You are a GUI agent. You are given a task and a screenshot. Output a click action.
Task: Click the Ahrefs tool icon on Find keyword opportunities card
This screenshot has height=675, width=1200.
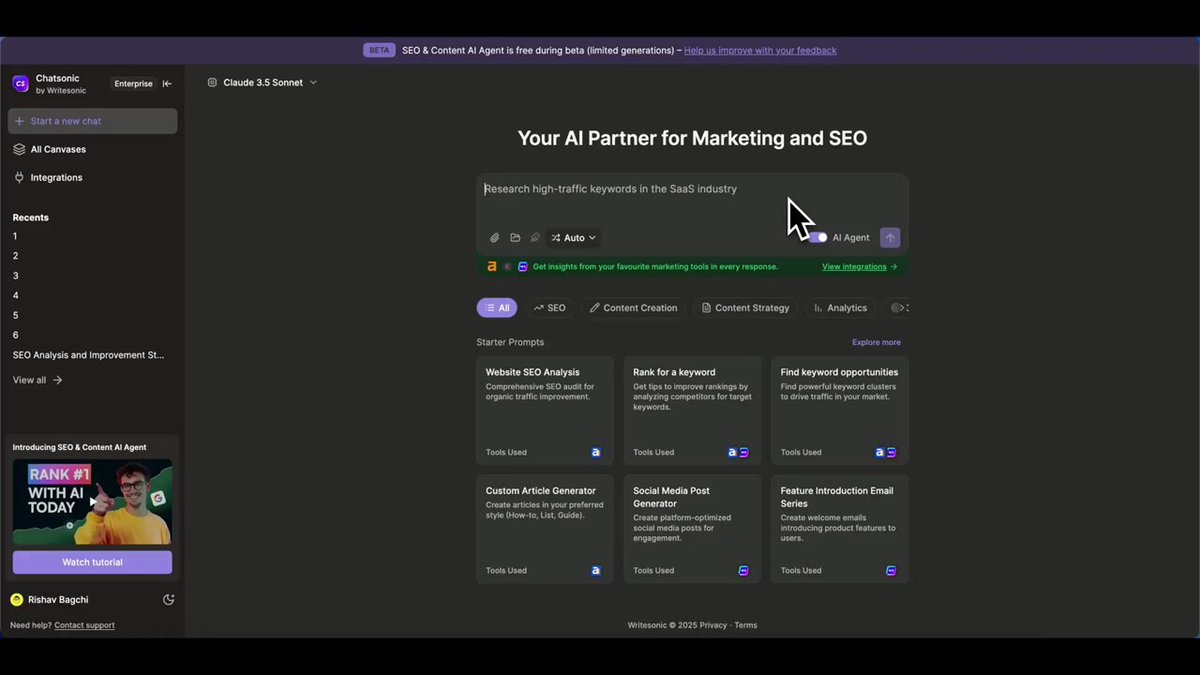tap(880, 452)
